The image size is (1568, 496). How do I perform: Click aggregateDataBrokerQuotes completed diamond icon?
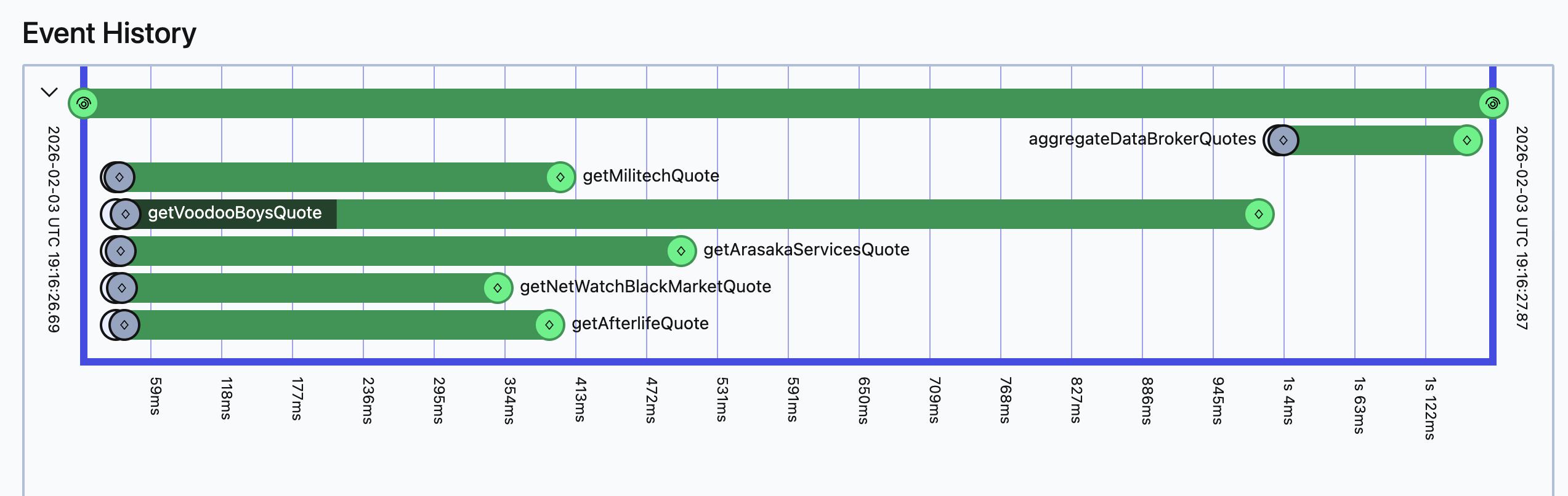click(1467, 140)
